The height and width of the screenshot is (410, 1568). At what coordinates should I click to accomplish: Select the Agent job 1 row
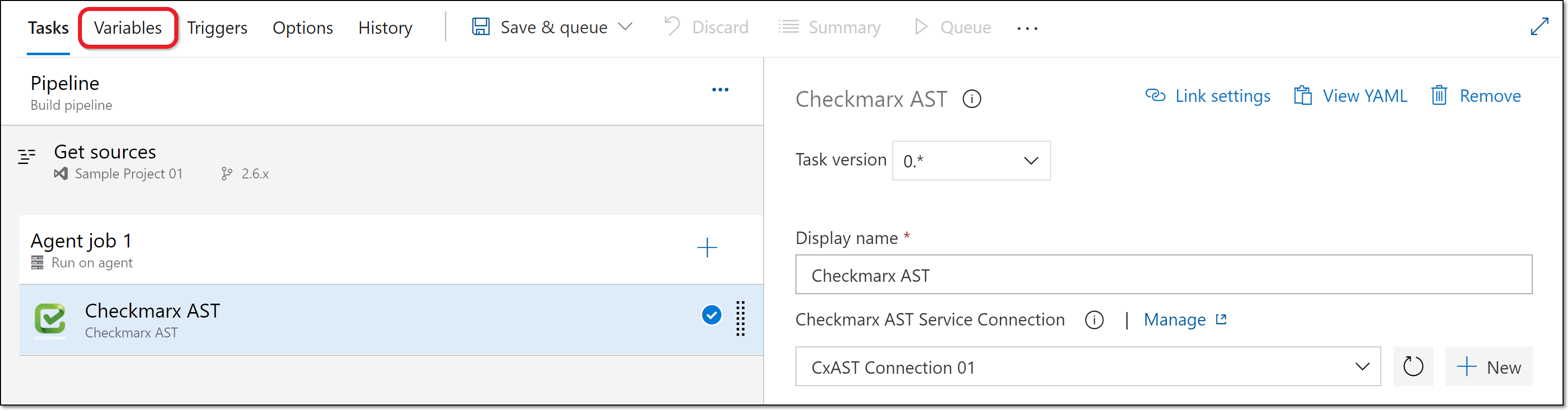click(391, 250)
